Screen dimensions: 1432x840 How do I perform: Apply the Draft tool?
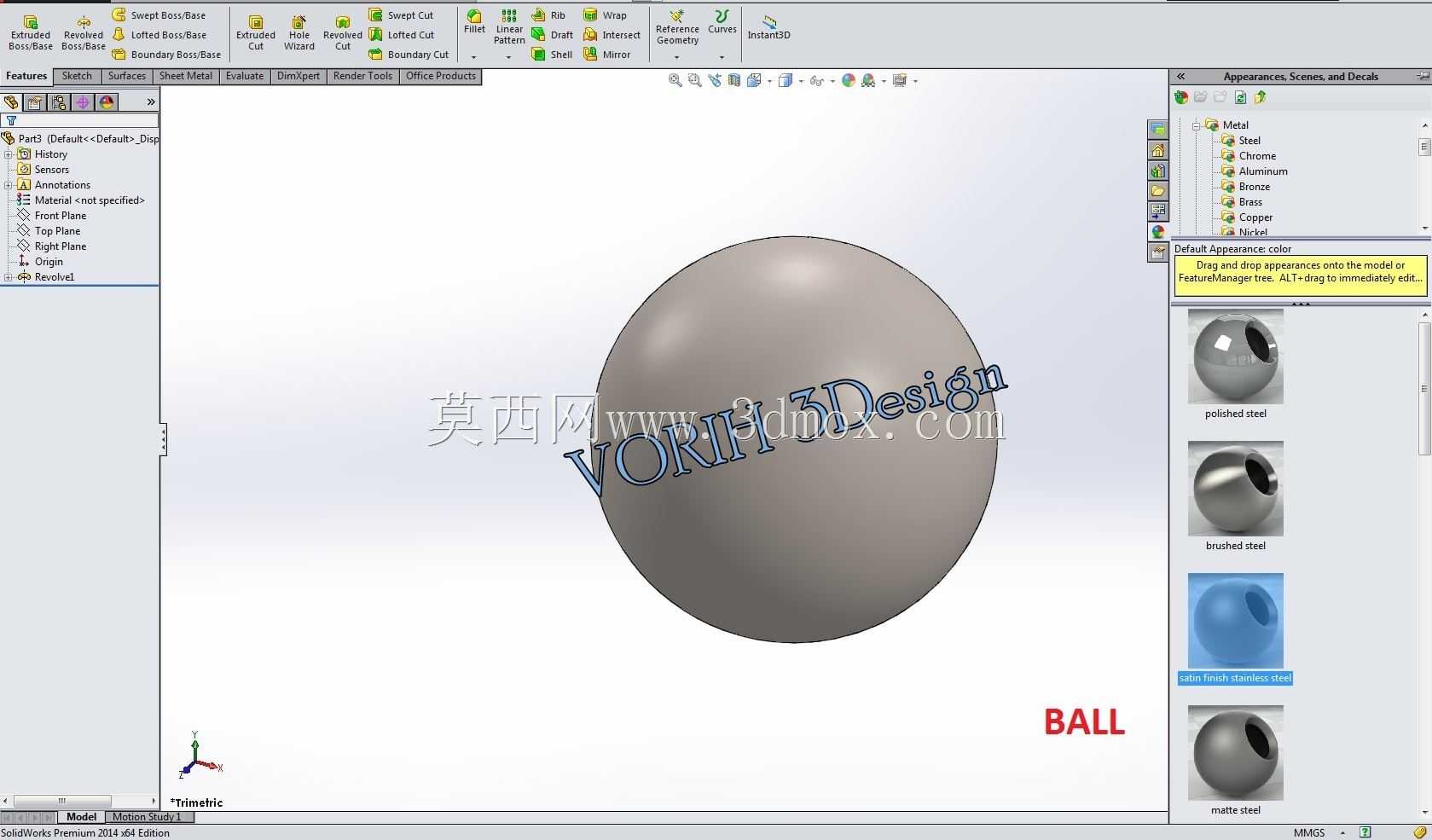[x=553, y=35]
